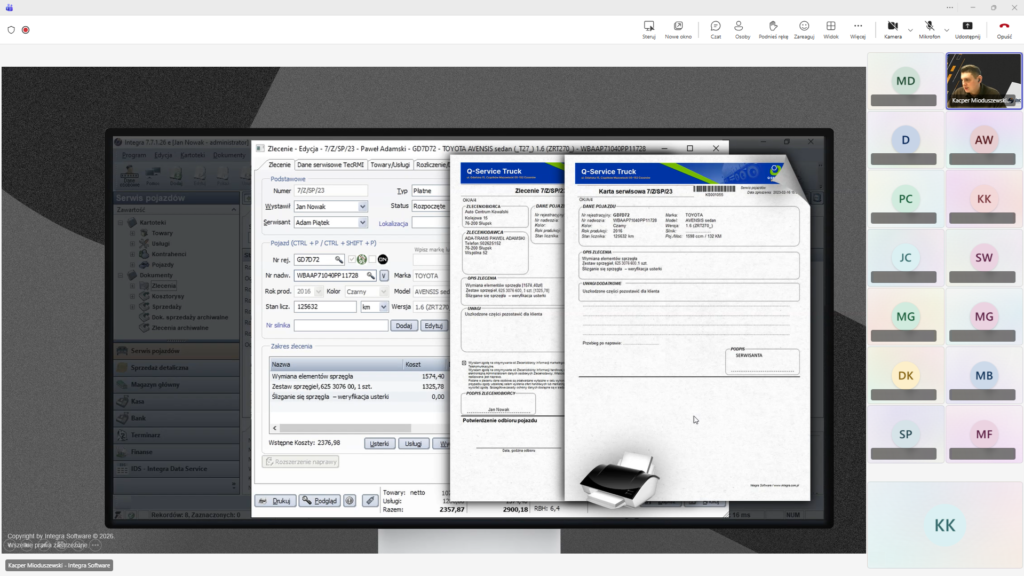Click the Stan licz. mileage field
The height and width of the screenshot is (576, 1024).
coord(325,307)
